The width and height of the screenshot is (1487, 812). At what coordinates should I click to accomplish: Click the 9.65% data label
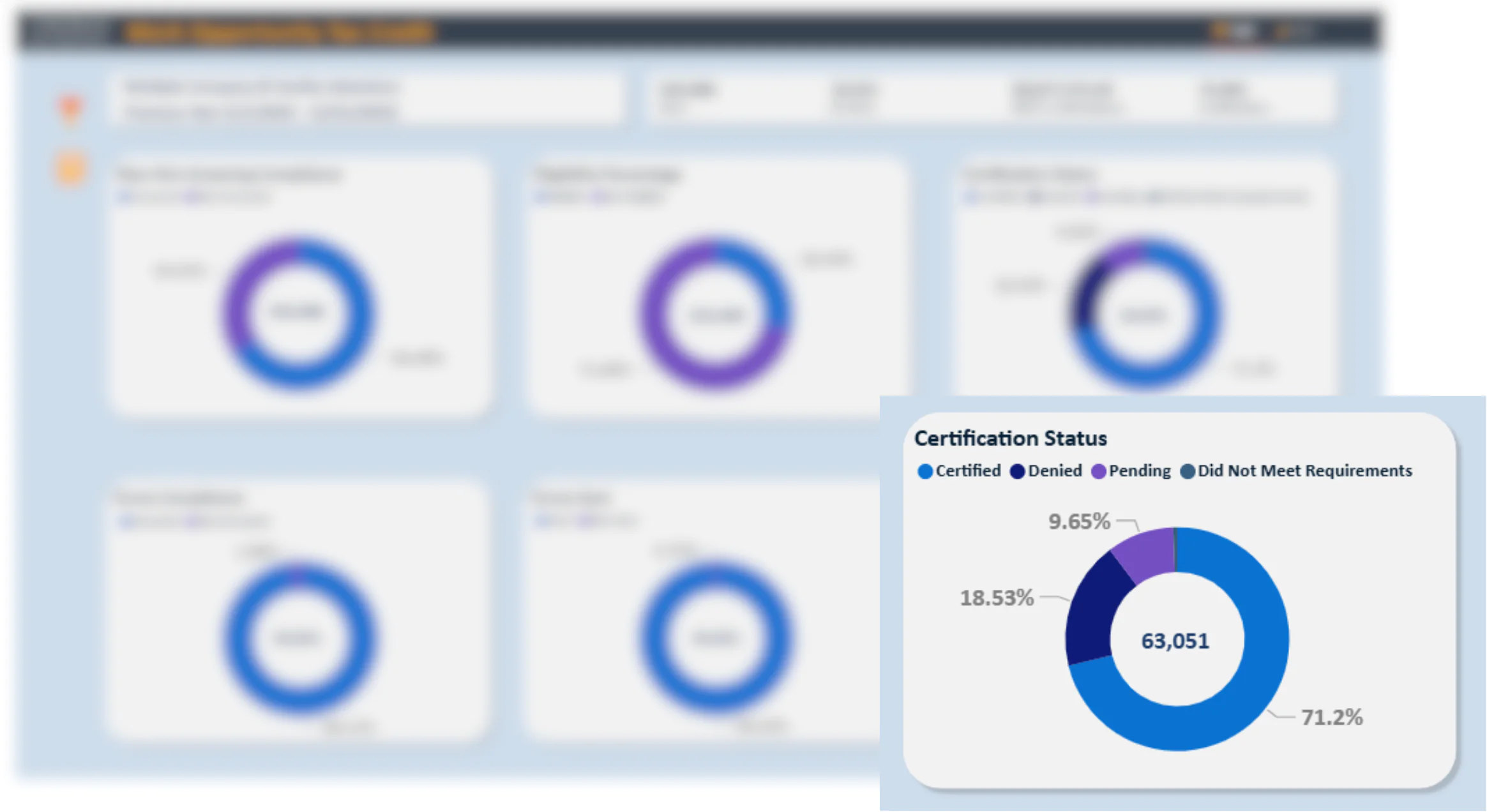(1079, 522)
